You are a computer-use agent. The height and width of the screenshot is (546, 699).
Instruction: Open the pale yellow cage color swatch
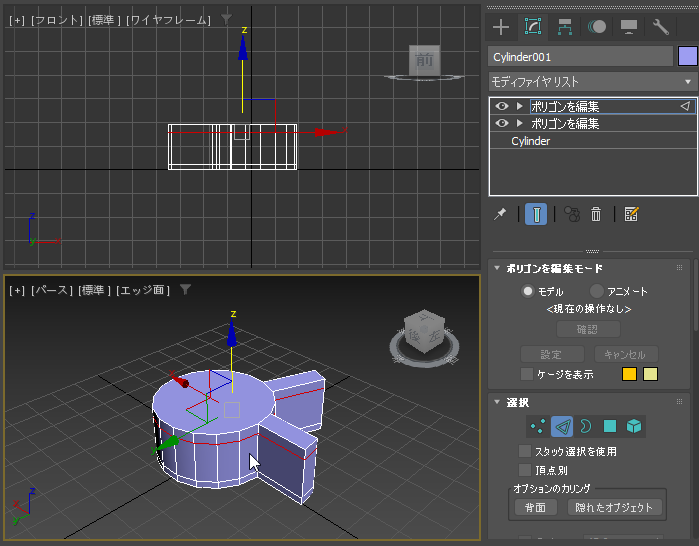click(650, 374)
